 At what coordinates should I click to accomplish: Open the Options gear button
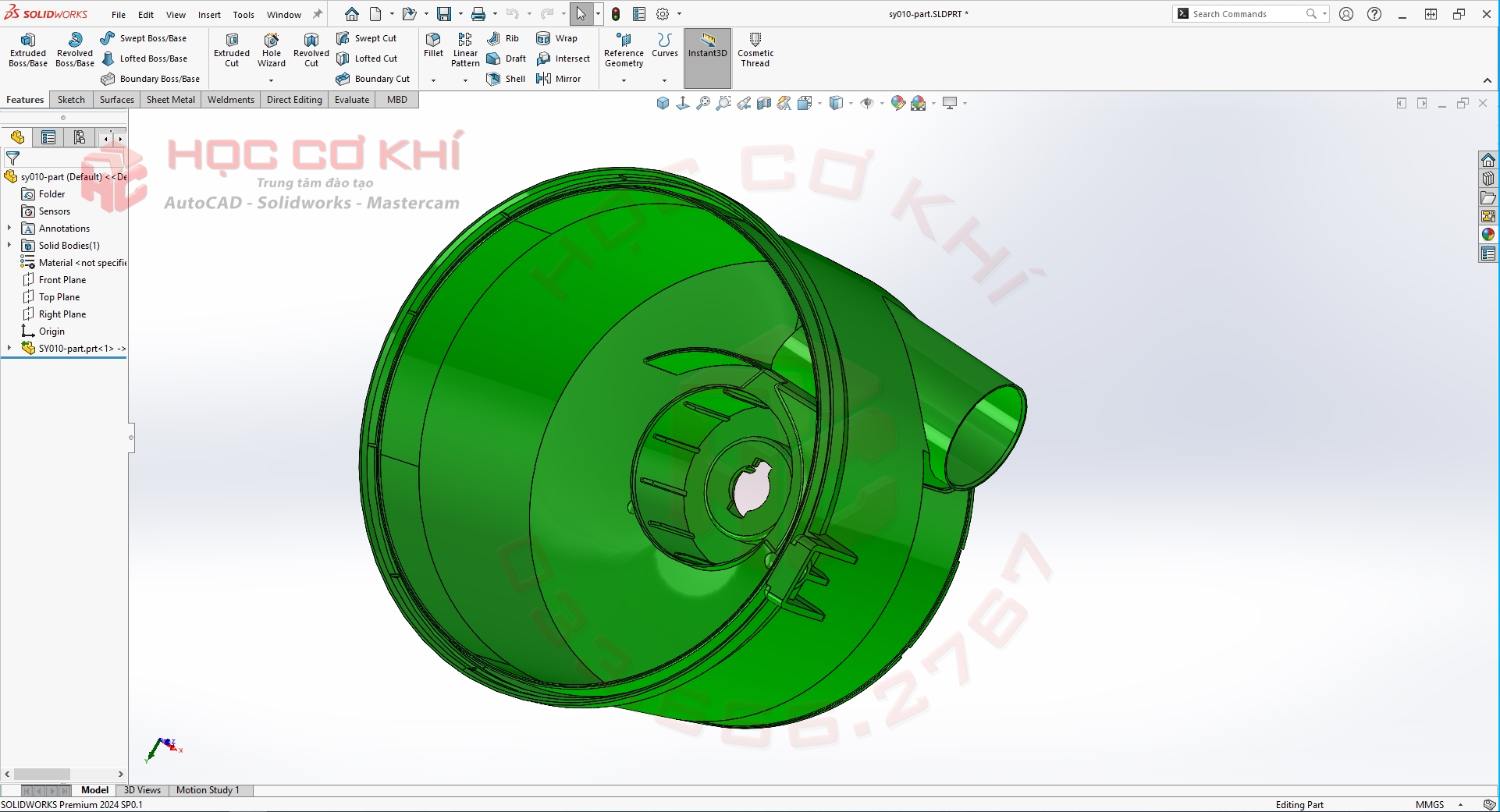tap(663, 14)
